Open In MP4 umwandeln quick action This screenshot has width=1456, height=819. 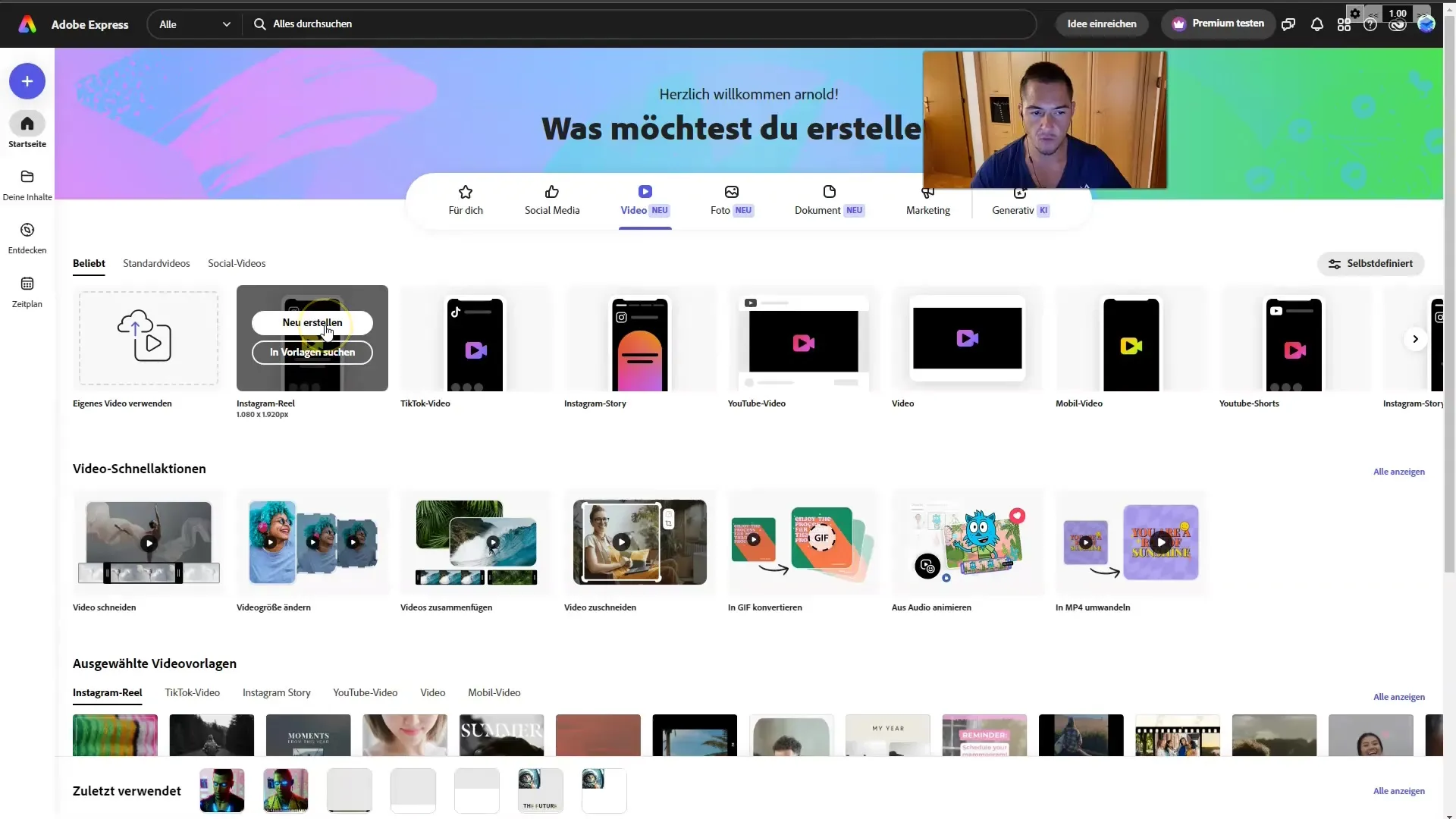1131,543
